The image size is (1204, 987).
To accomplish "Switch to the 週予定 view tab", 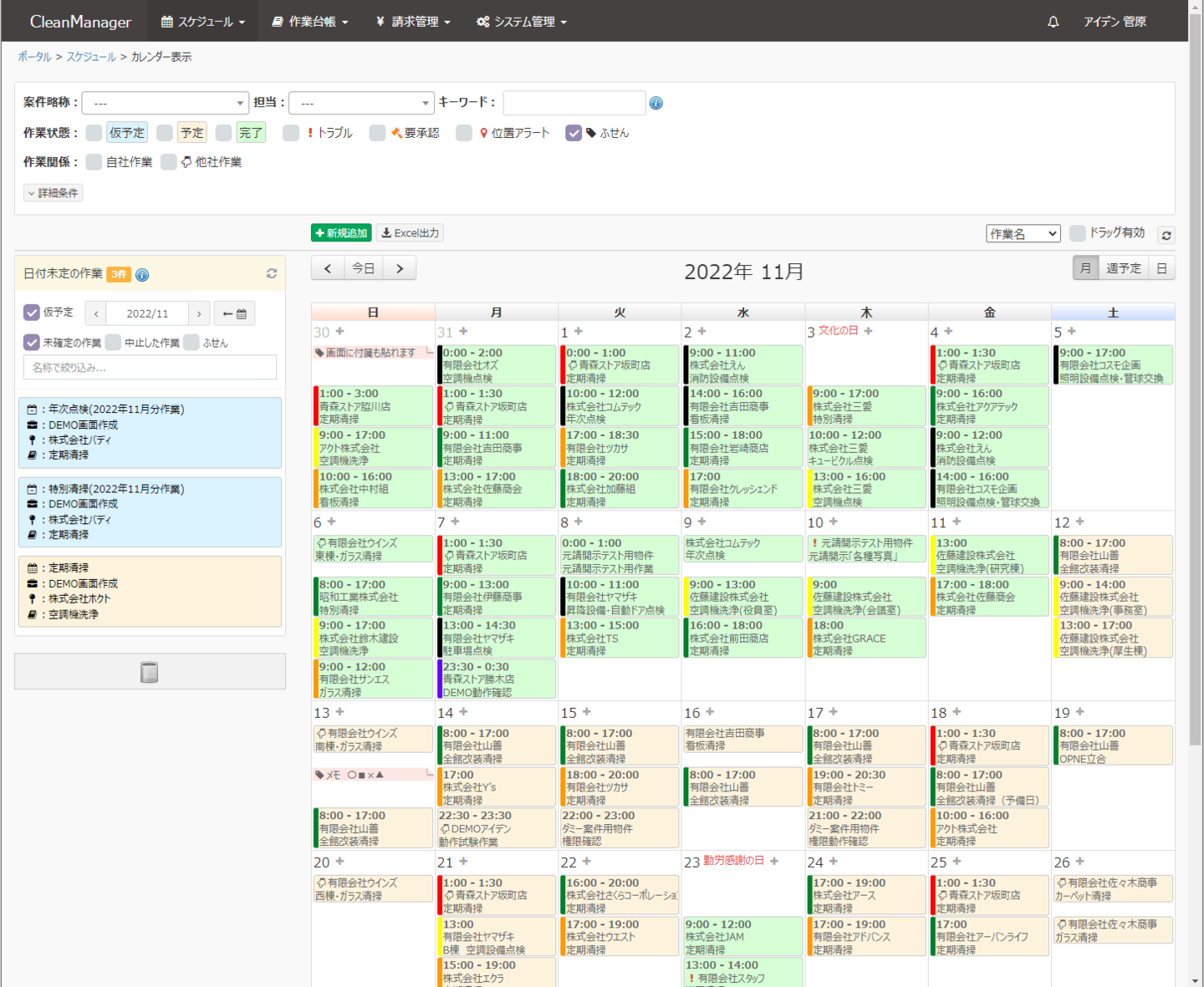I will pyautogui.click(x=1123, y=268).
